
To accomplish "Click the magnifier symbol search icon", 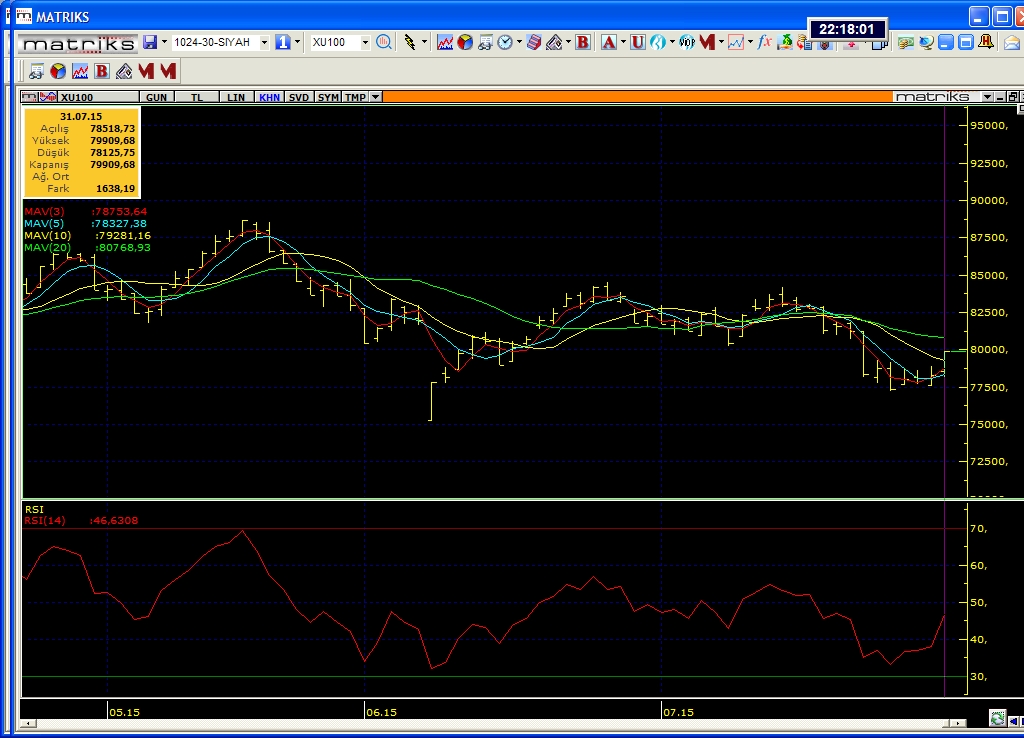I will pos(384,42).
